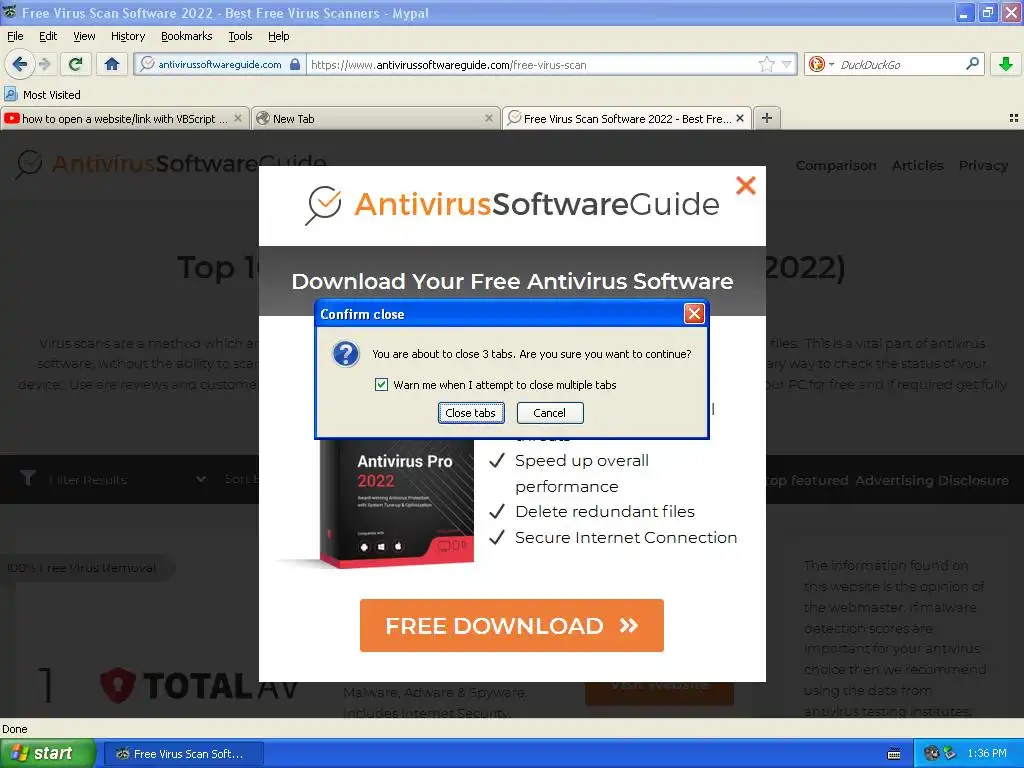Open the Privacy nav link
The image size is (1024, 768).
[983, 165]
